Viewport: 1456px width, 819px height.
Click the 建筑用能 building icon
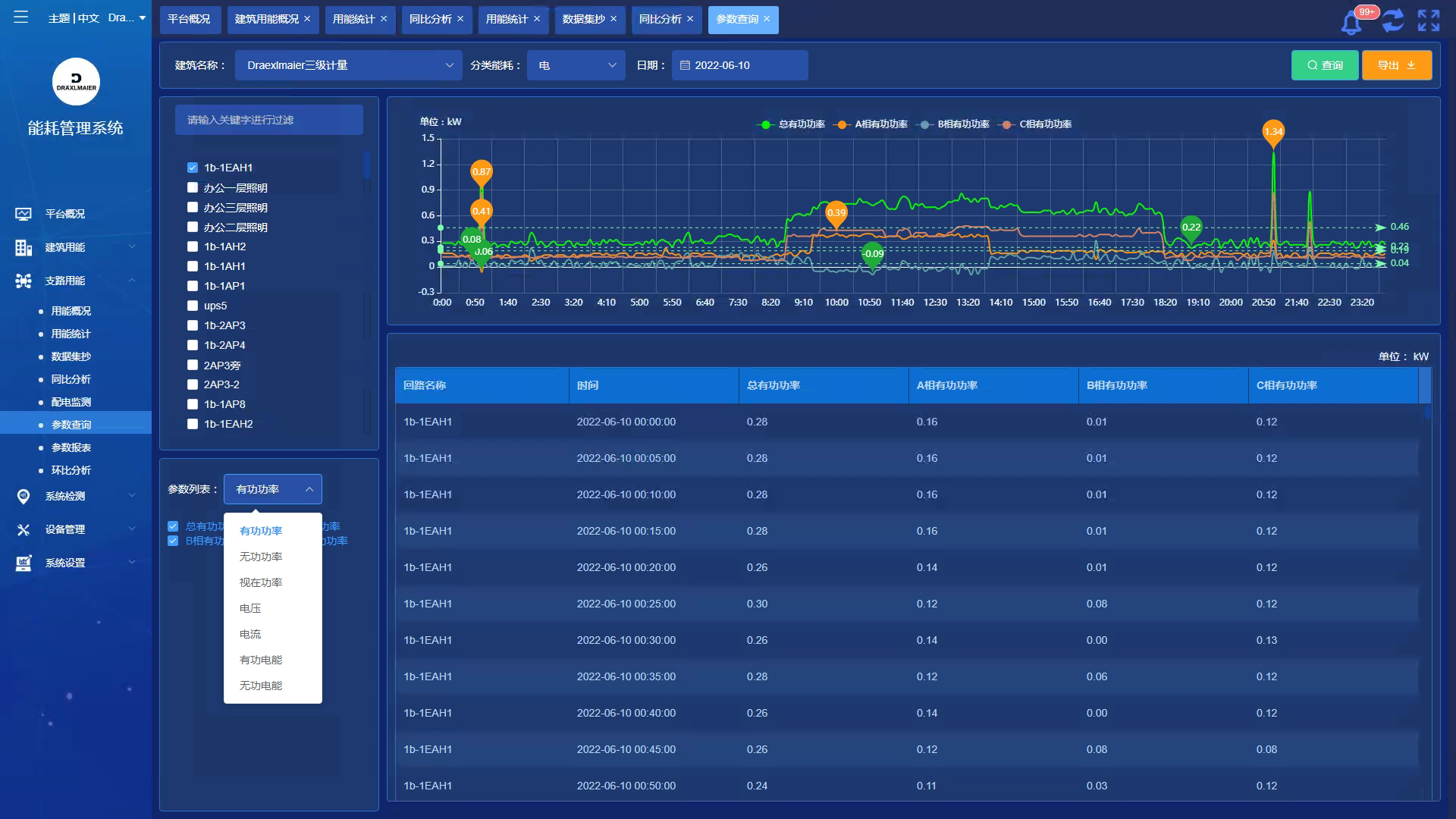(24, 247)
